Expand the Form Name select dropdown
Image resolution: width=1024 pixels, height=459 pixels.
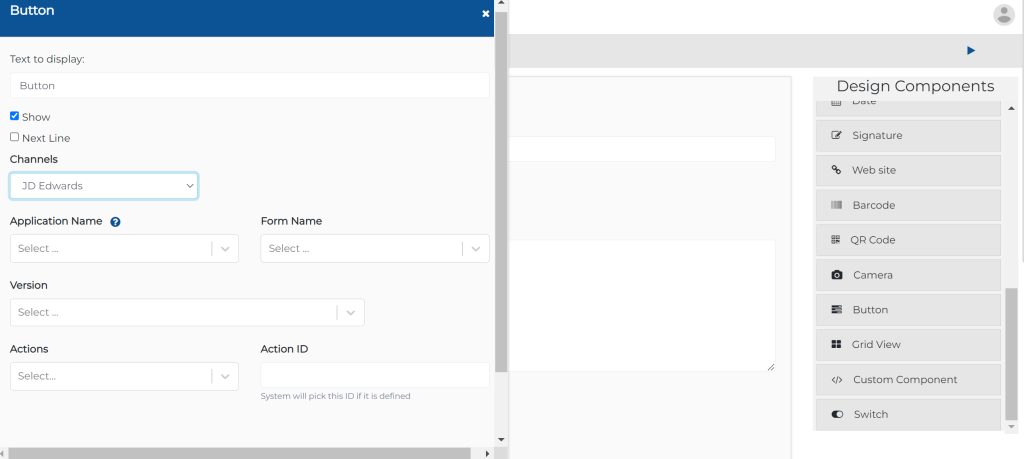point(375,249)
